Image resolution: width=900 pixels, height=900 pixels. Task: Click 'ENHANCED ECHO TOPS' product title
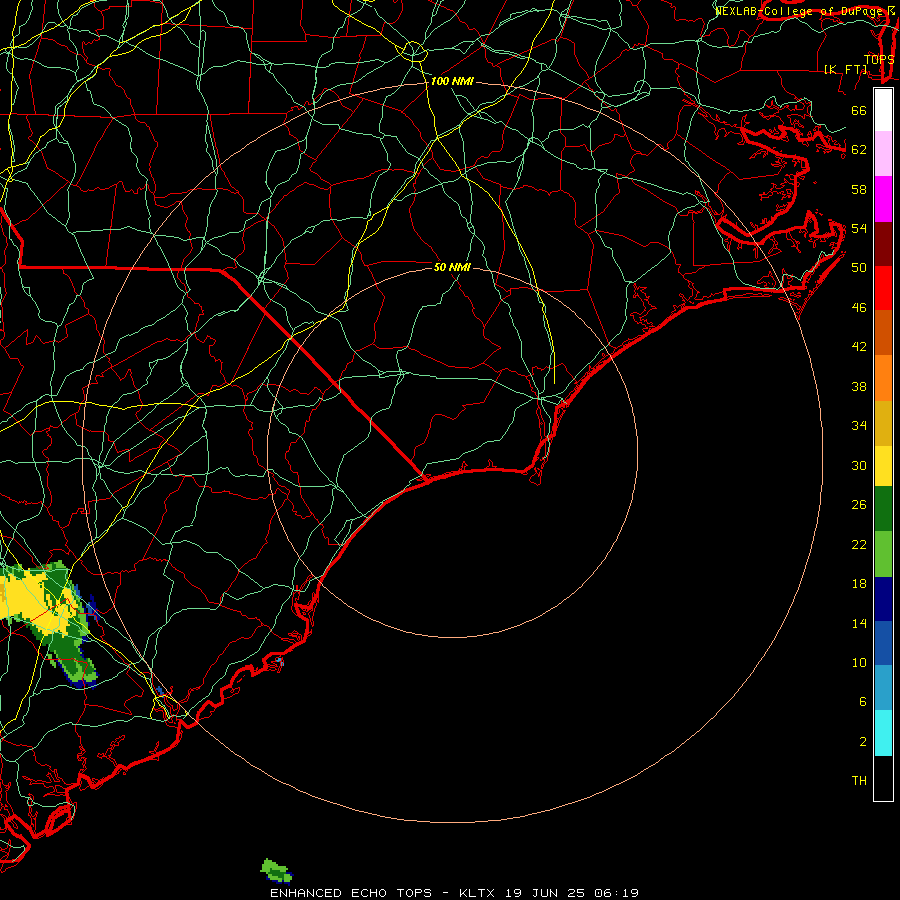[351, 893]
